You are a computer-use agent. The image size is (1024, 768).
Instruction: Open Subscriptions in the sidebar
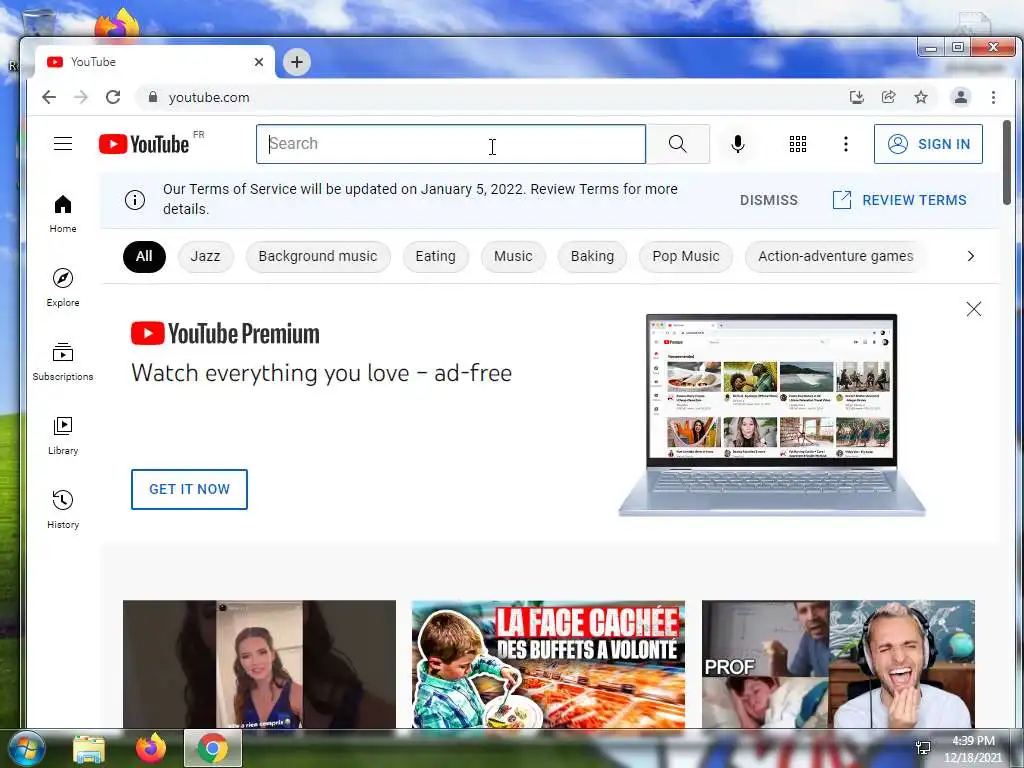[63, 362]
